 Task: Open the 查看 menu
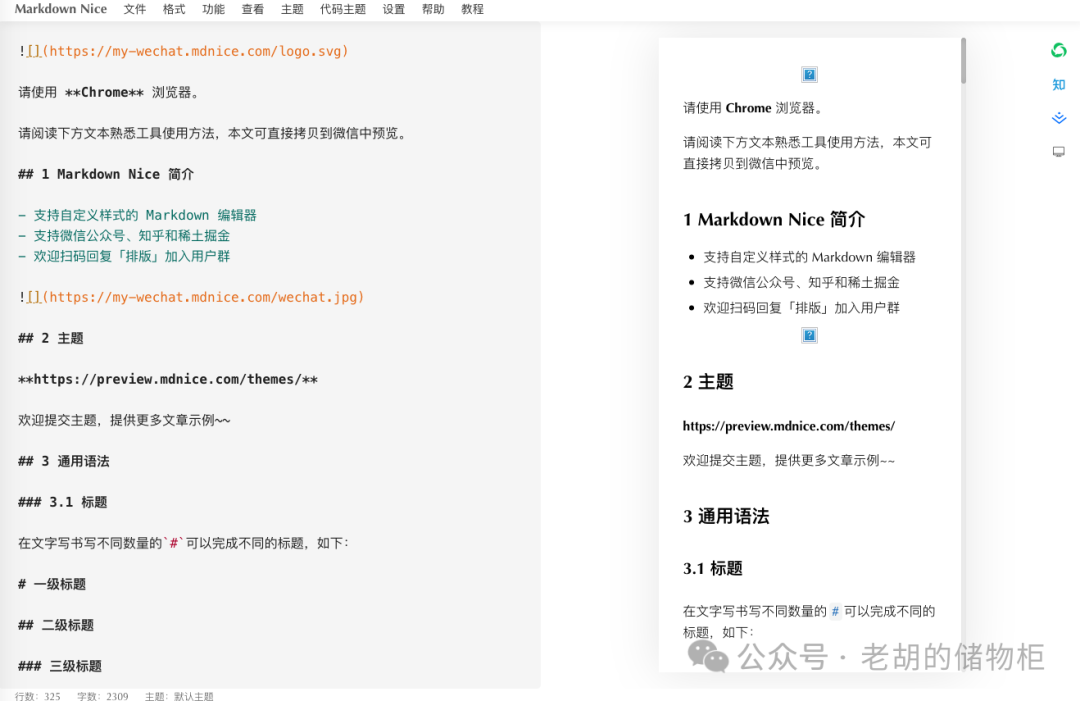tap(253, 9)
